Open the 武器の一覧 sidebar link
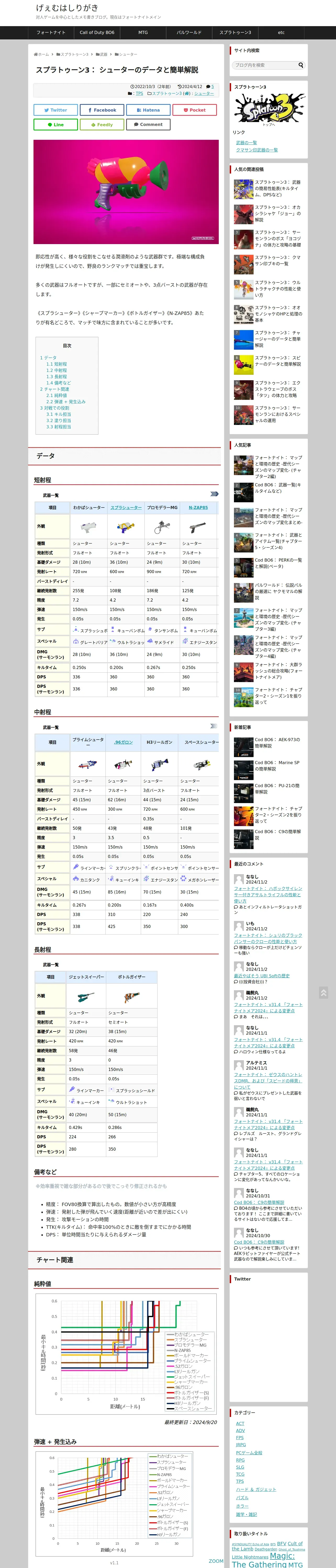This screenshot has width=336, height=1568. (246, 142)
